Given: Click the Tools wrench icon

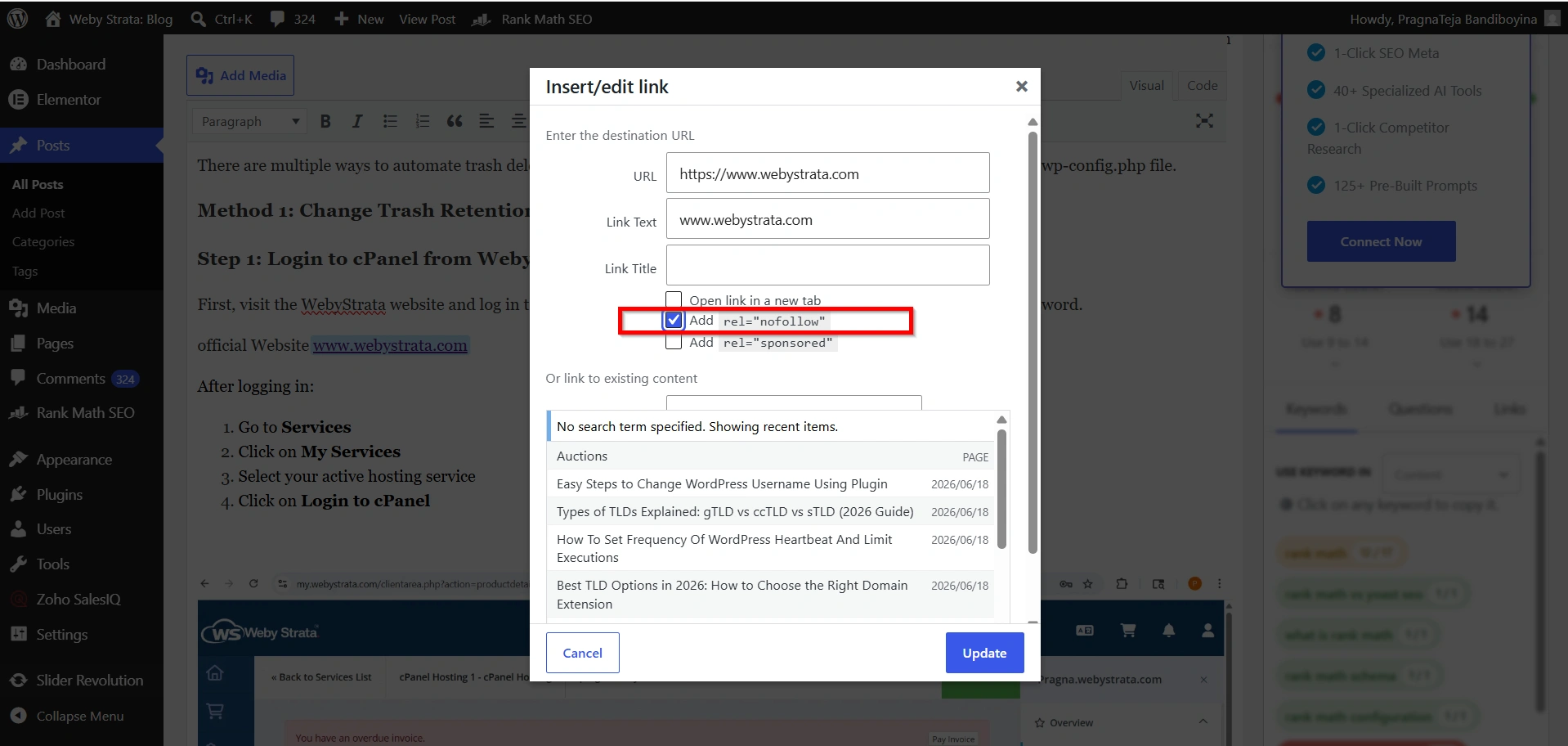Looking at the screenshot, I should pyautogui.click(x=18, y=564).
